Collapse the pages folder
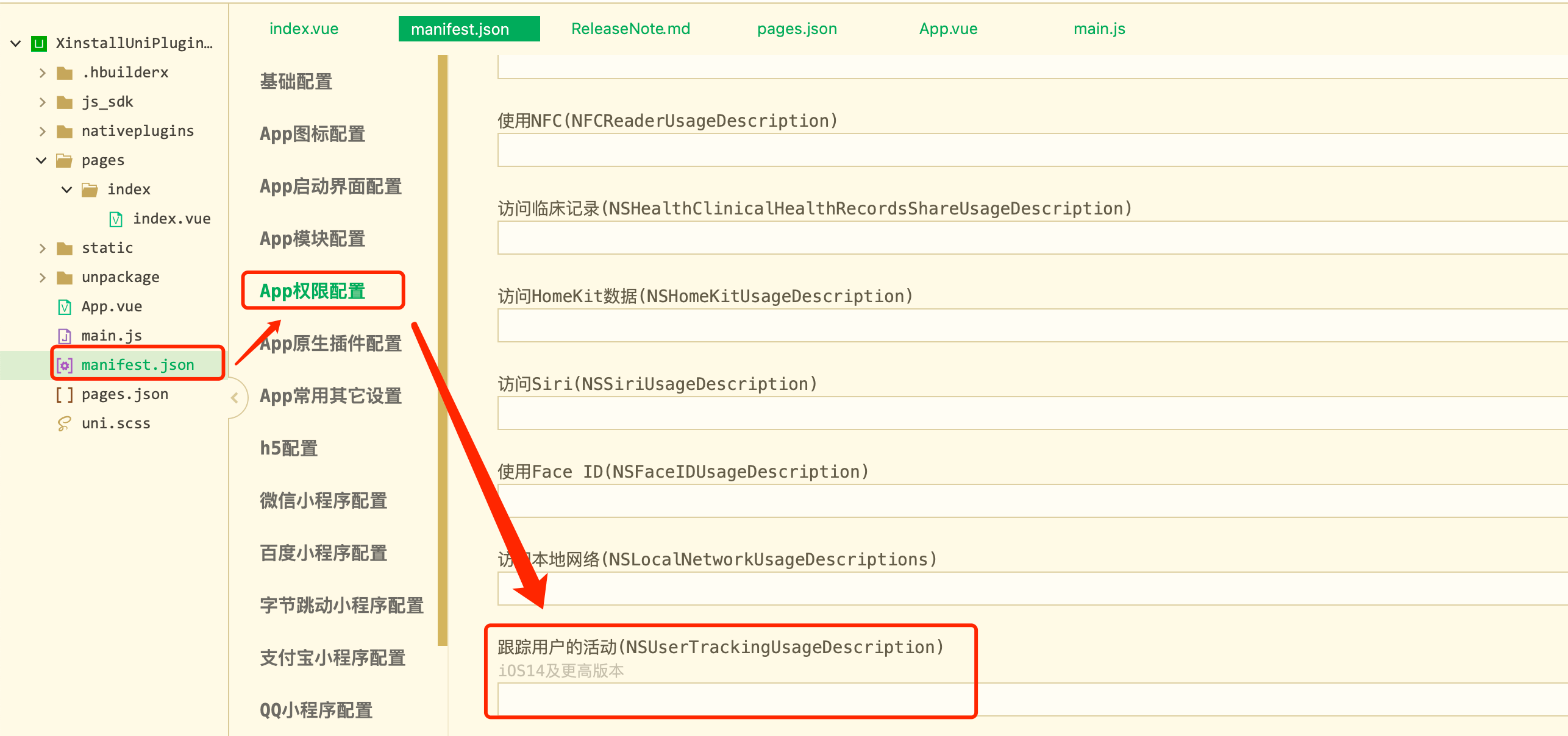1568x736 pixels. [40, 160]
